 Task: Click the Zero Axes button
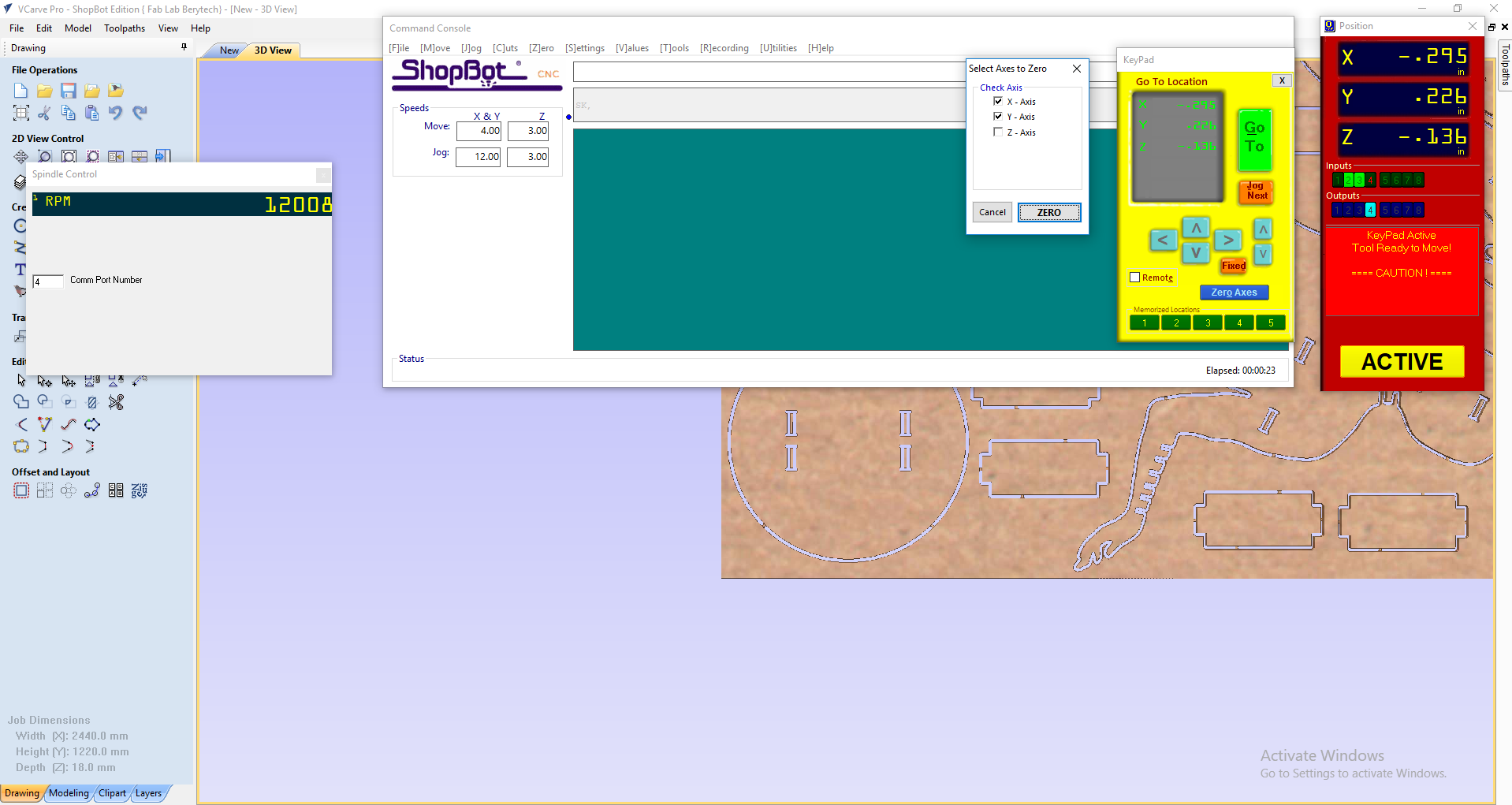1234,293
